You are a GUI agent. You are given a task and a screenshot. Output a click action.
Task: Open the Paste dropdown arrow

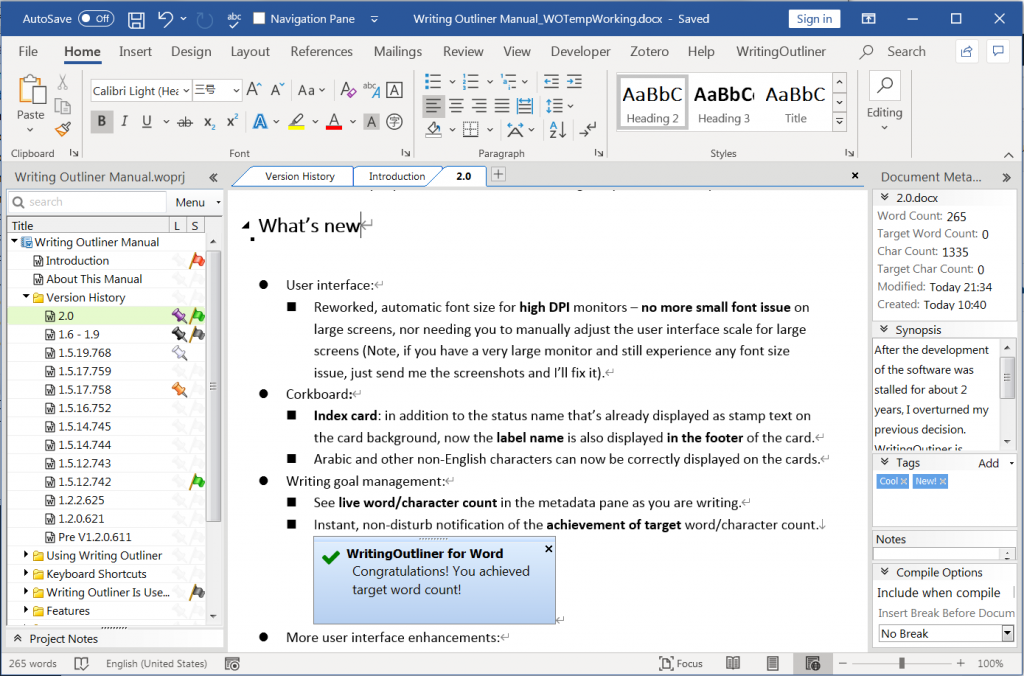click(x=30, y=129)
